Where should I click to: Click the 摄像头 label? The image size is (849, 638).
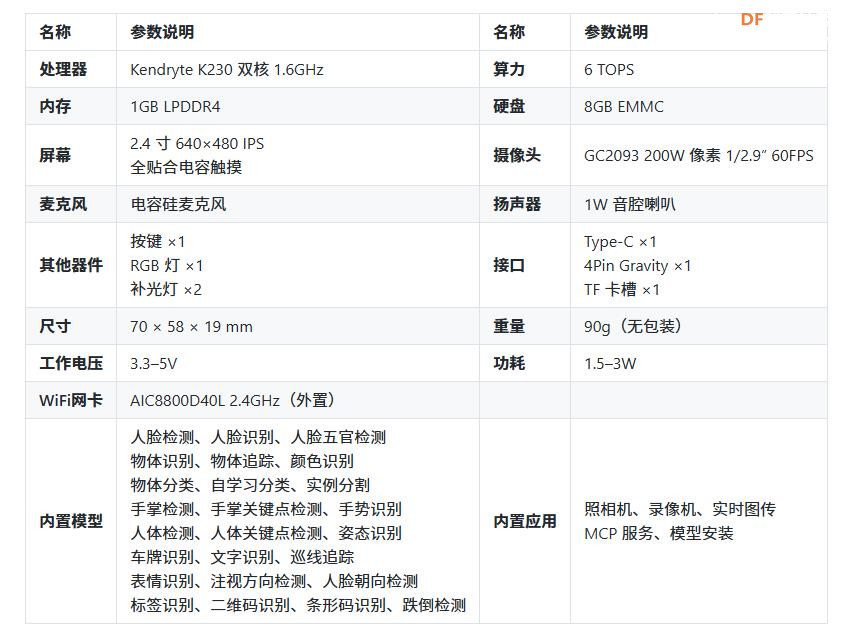tap(517, 155)
